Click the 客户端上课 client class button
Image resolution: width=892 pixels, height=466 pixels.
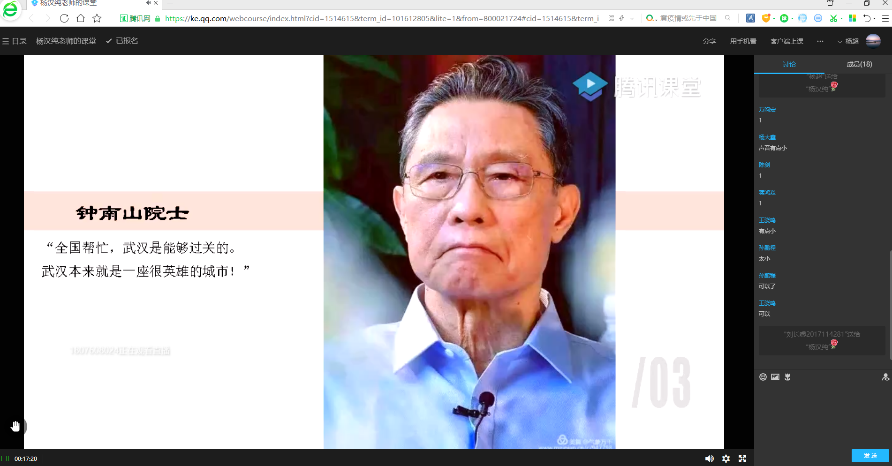point(787,41)
